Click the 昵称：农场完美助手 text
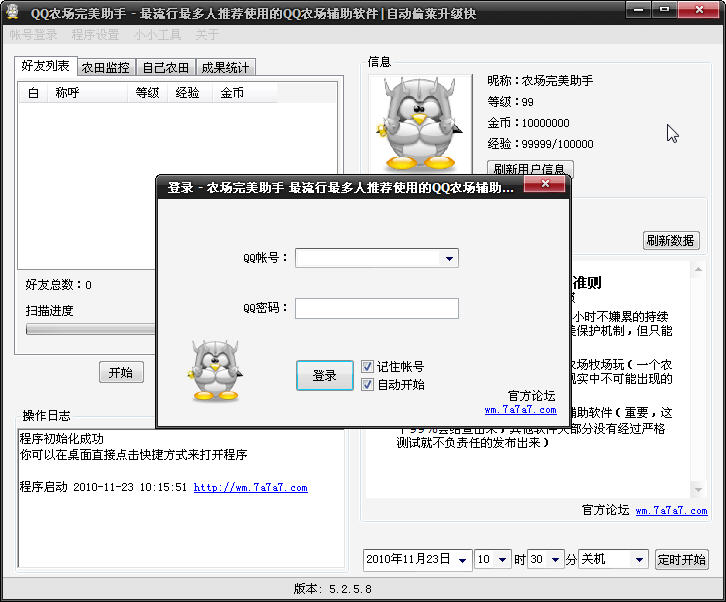726x602 pixels. (x=540, y=81)
